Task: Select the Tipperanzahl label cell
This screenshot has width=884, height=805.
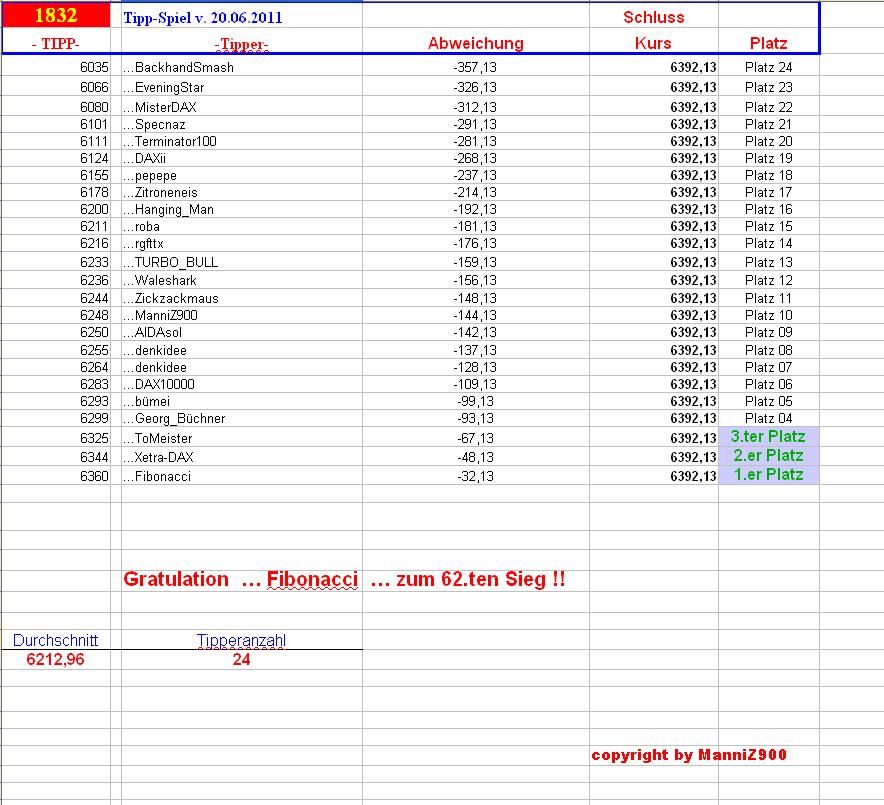Action: 241,640
